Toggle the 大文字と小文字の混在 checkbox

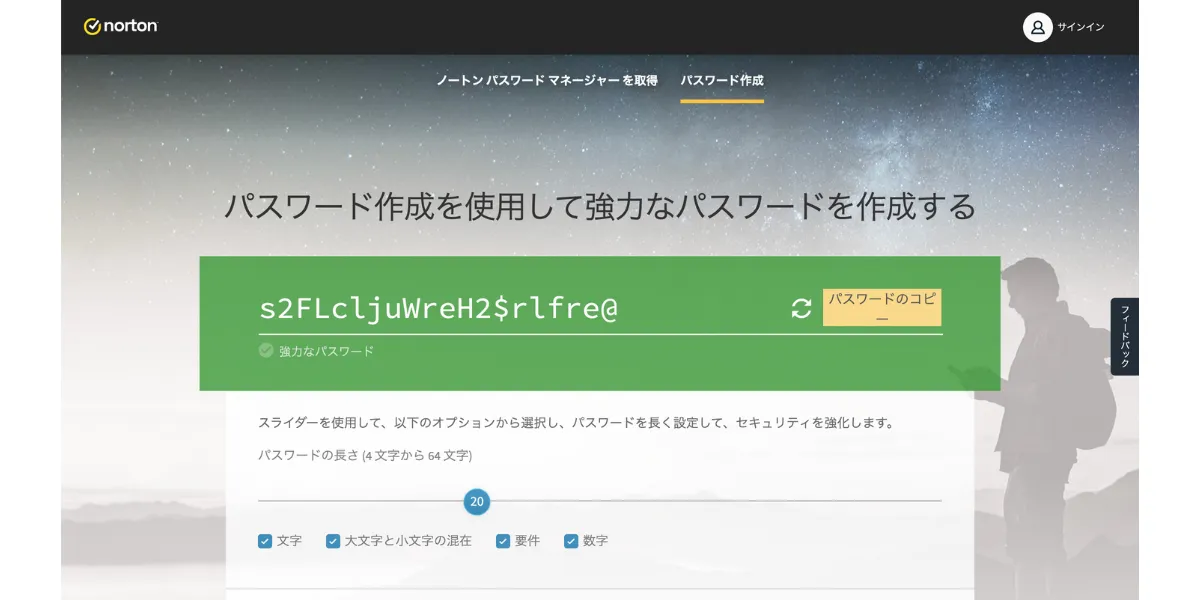point(333,541)
